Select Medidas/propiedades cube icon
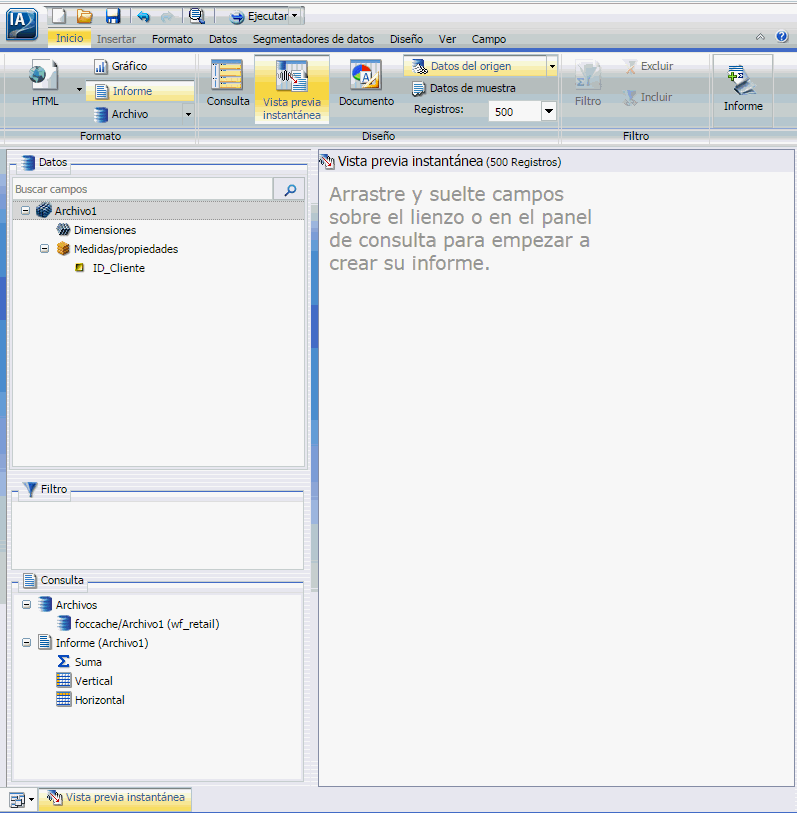The image size is (797, 813). (x=63, y=249)
